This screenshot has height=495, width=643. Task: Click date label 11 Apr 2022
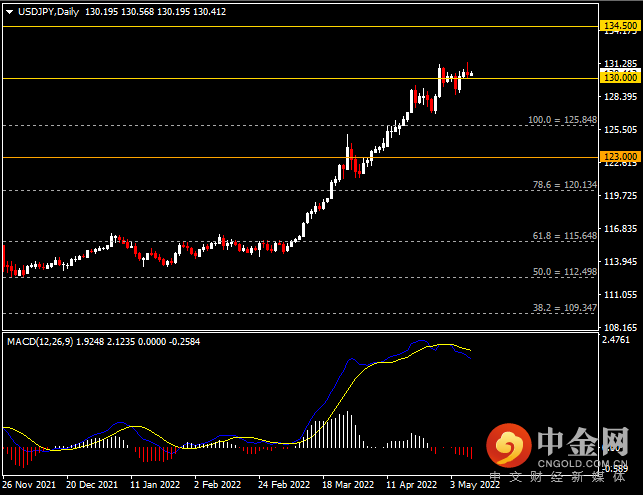(x=412, y=485)
